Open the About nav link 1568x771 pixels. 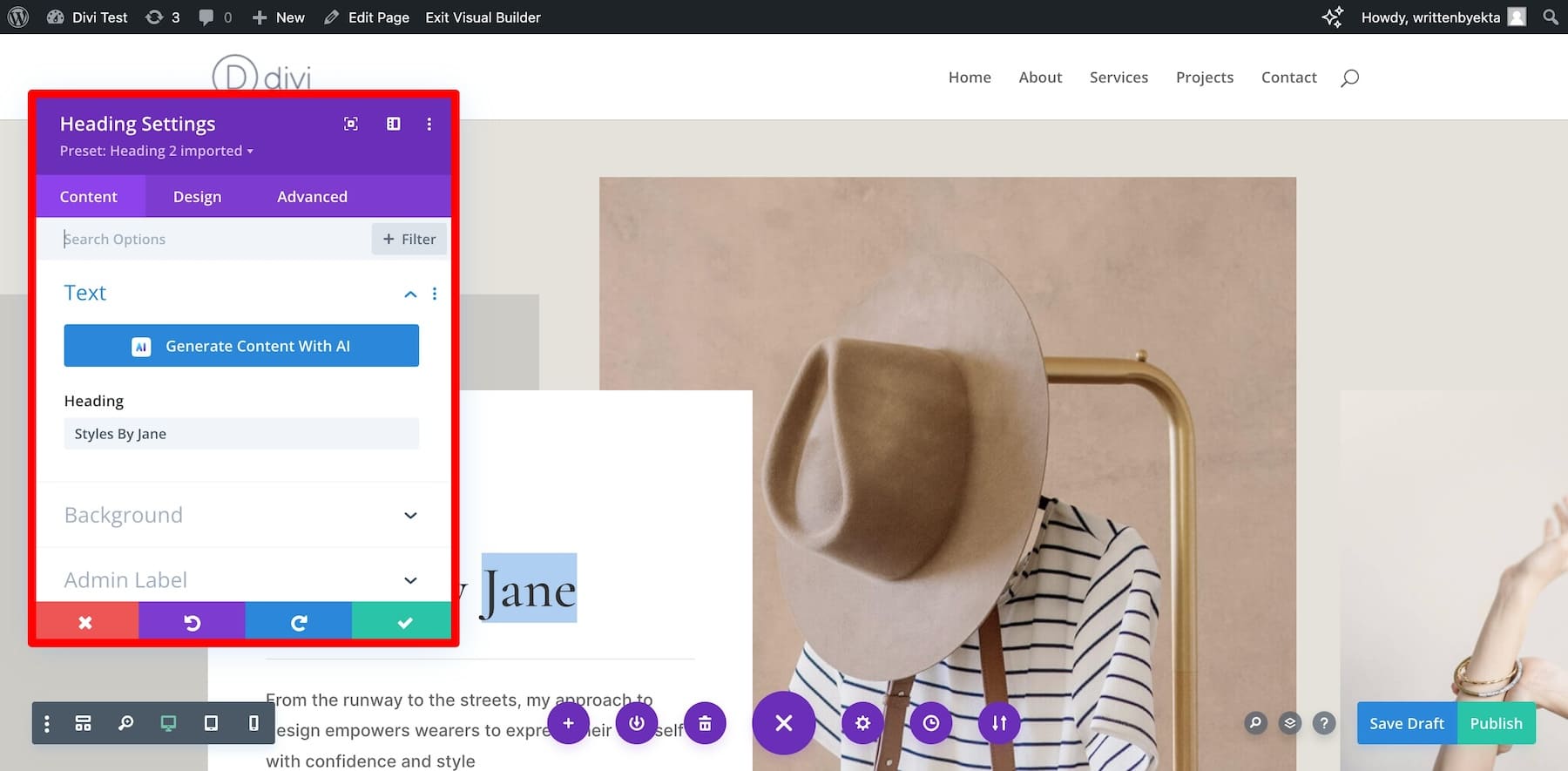click(x=1040, y=77)
